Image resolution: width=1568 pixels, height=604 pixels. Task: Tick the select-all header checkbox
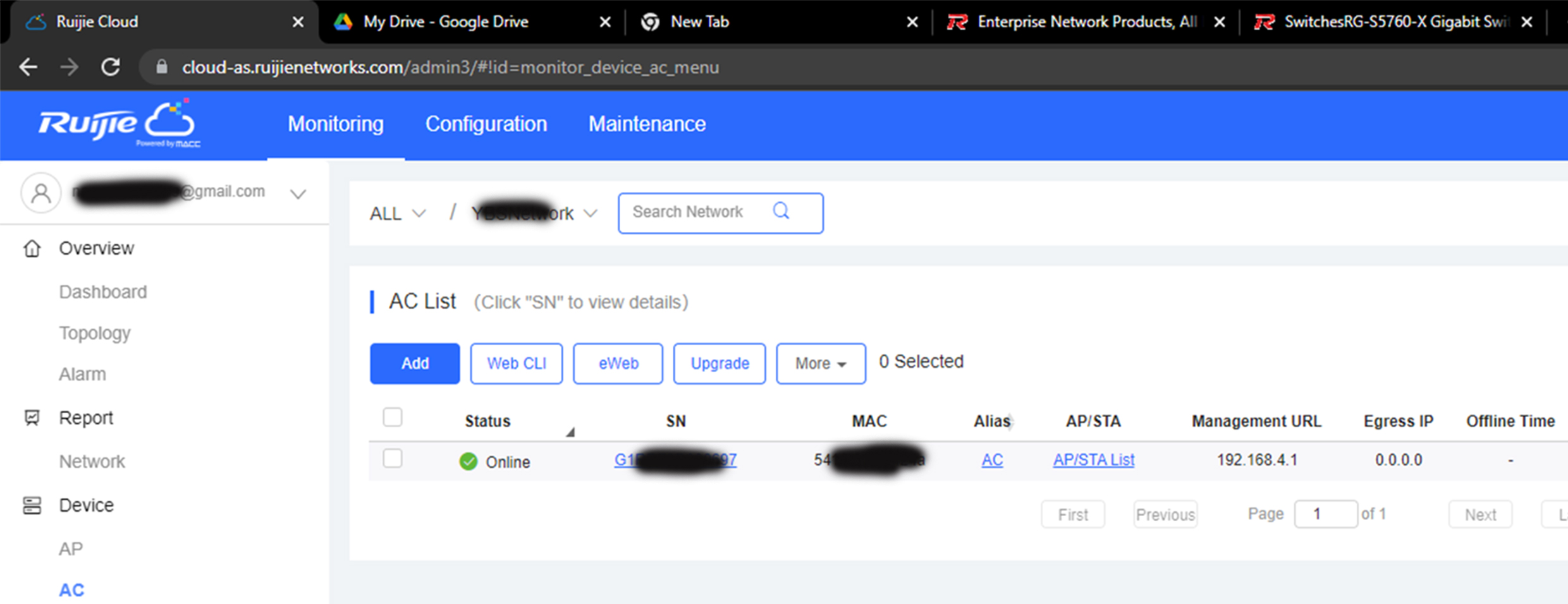[x=393, y=417]
